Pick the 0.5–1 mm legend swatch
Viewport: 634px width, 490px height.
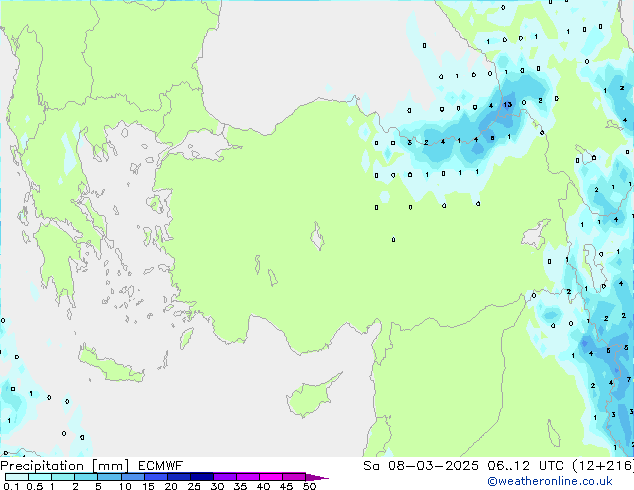(40, 477)
